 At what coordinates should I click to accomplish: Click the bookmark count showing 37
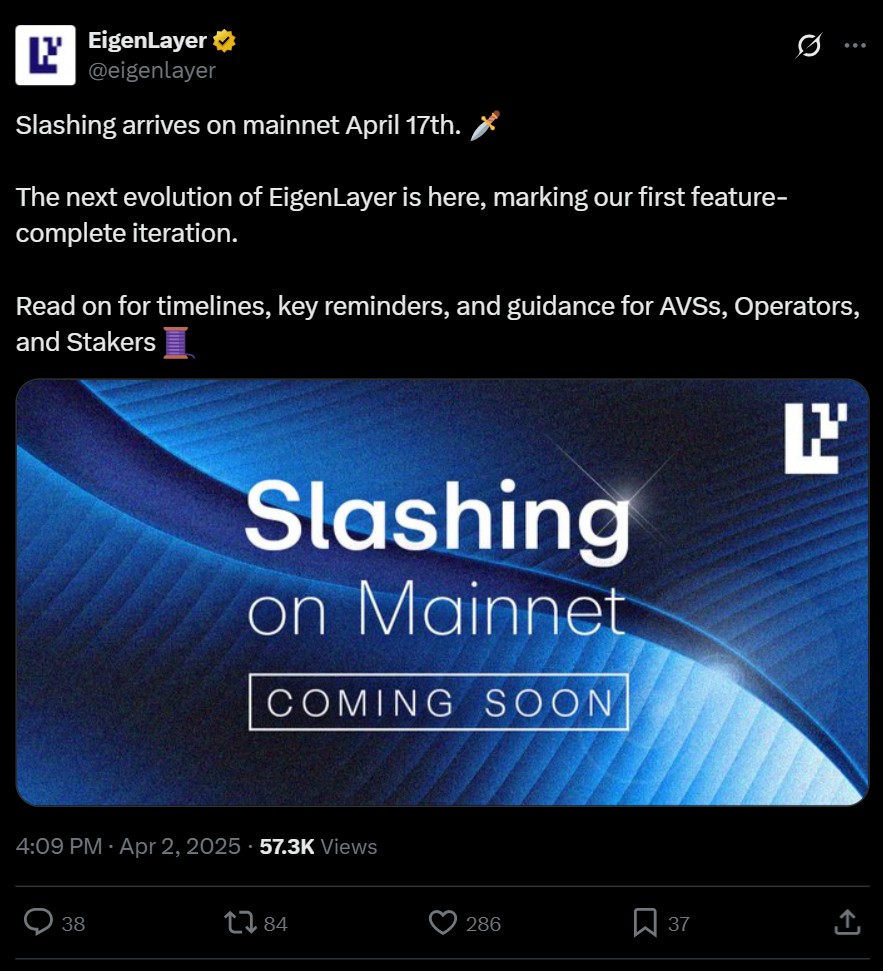[680, 925]
